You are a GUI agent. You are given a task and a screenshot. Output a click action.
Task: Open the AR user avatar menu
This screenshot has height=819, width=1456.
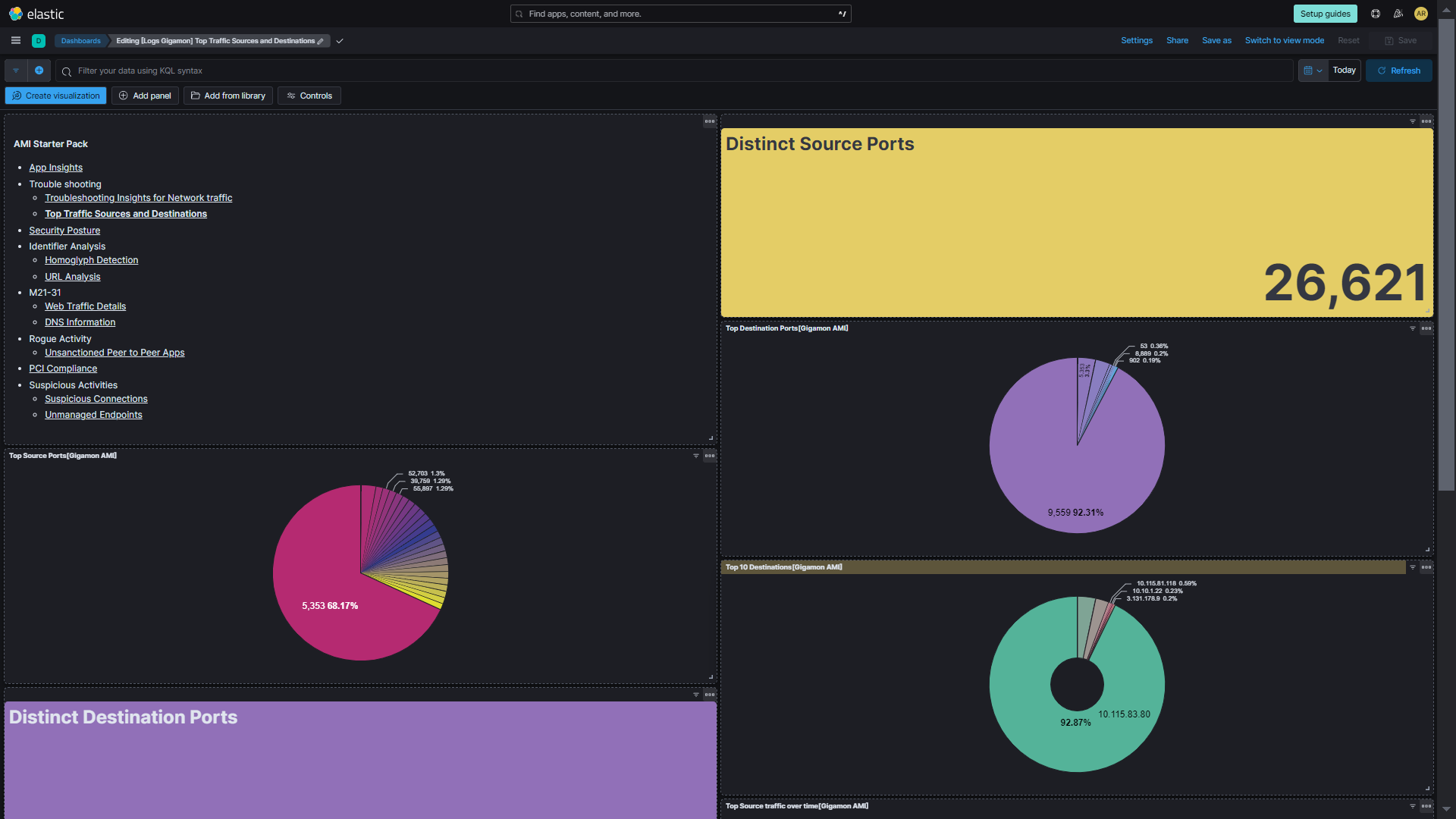click(1422, 14)
